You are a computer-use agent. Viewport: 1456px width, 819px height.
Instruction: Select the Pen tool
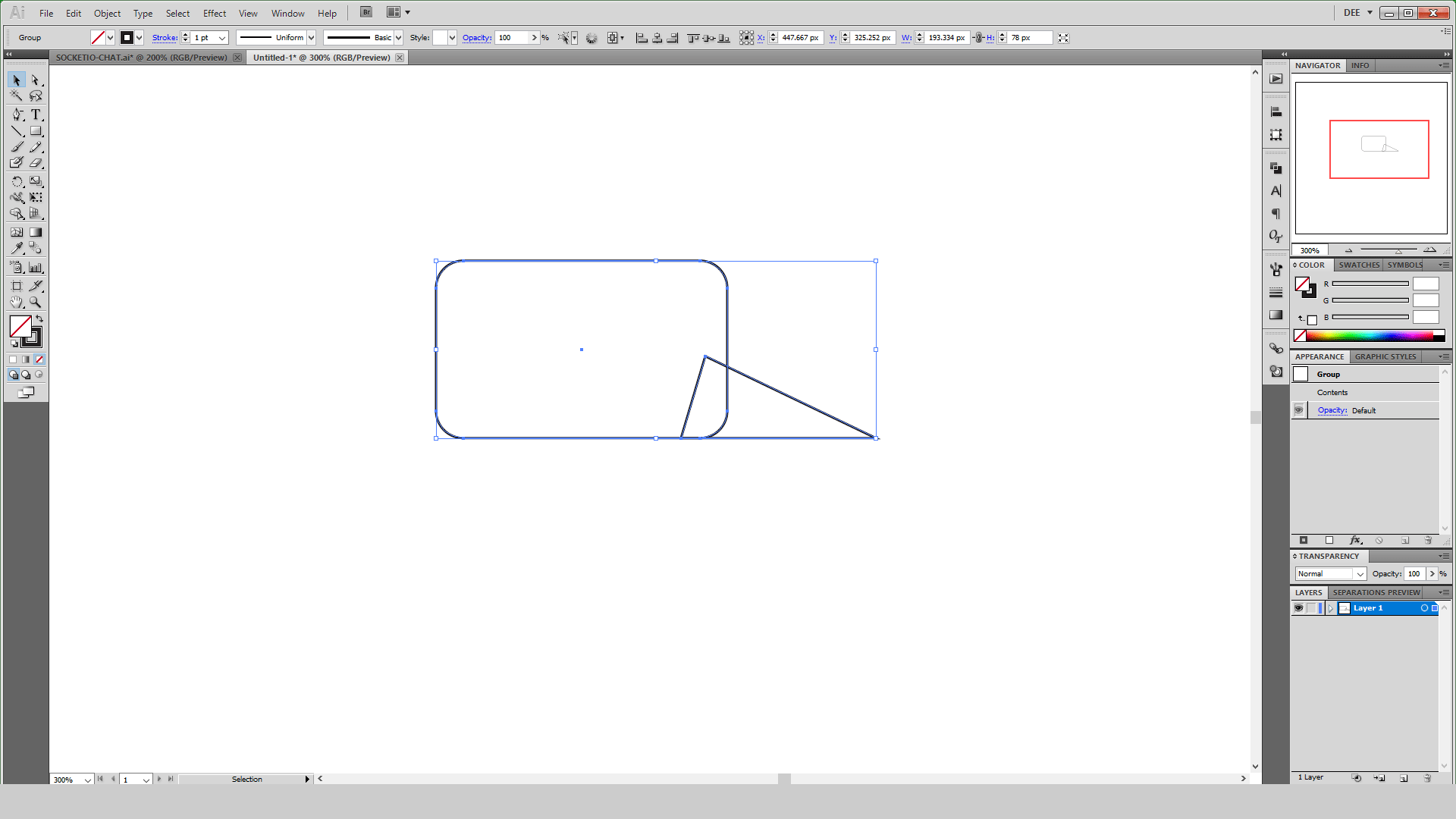pyautogui.click(x=17, y=115)
